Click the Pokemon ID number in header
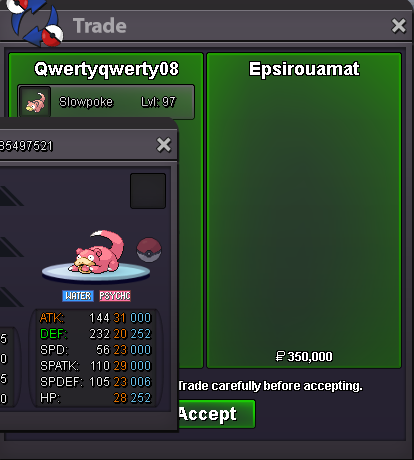This screenshot has height=460, width=414. [x=26, y=146]
